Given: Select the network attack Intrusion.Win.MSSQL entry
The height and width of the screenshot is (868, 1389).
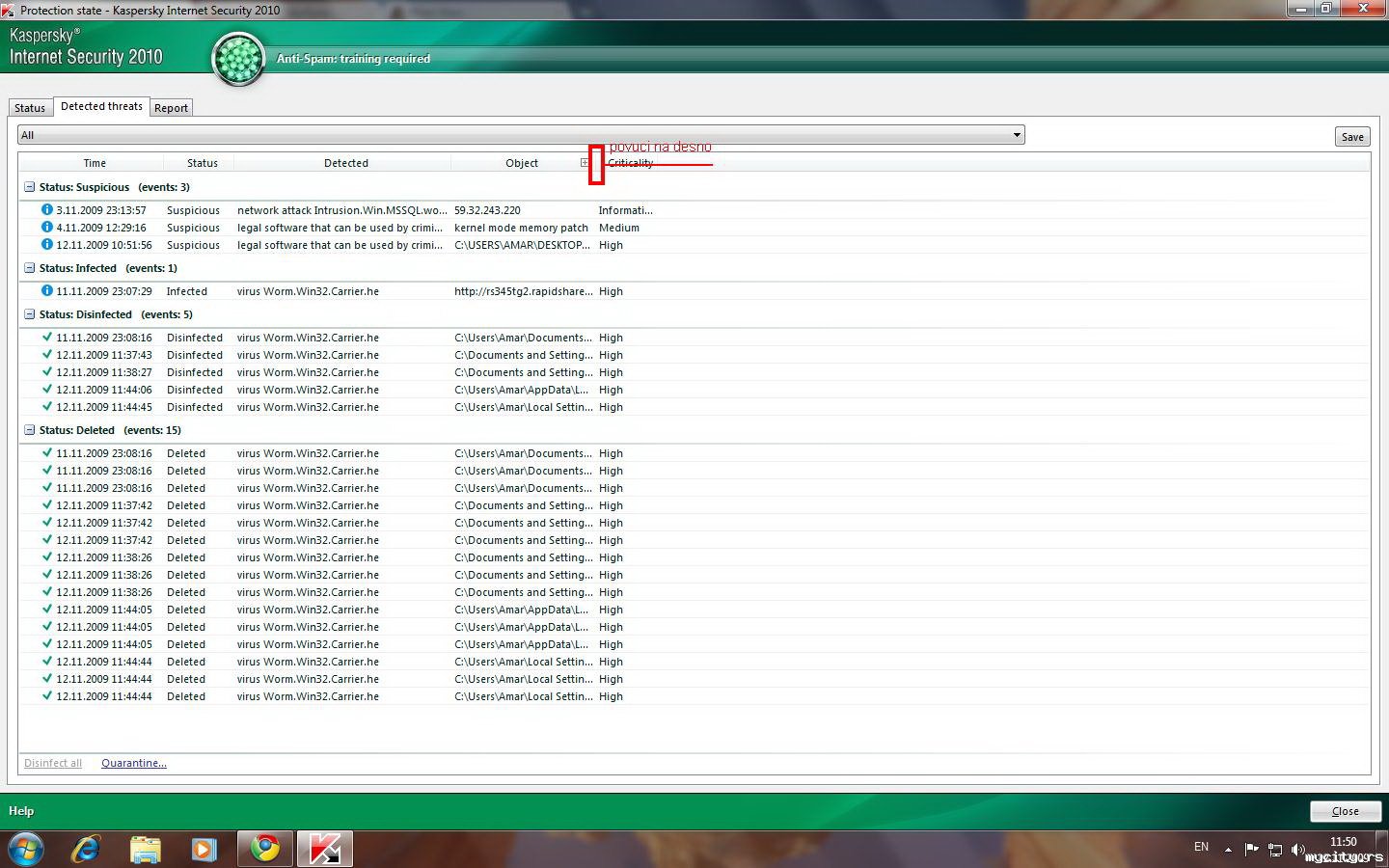Looking at the screenshot, I should click(342, 210).
